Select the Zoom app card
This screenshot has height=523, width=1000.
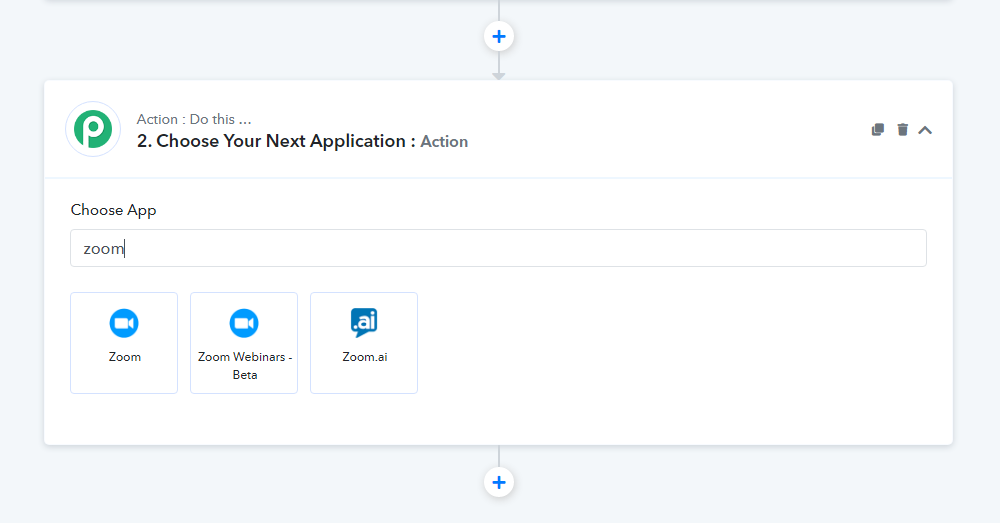(x=124, y=343)
